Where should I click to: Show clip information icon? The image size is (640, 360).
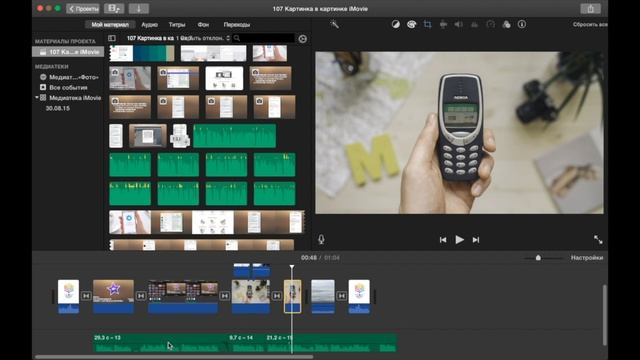coord(522,24)
